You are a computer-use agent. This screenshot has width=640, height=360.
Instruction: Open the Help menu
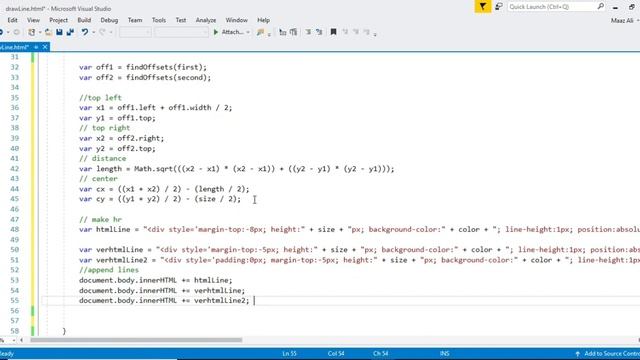pos(263,20)
